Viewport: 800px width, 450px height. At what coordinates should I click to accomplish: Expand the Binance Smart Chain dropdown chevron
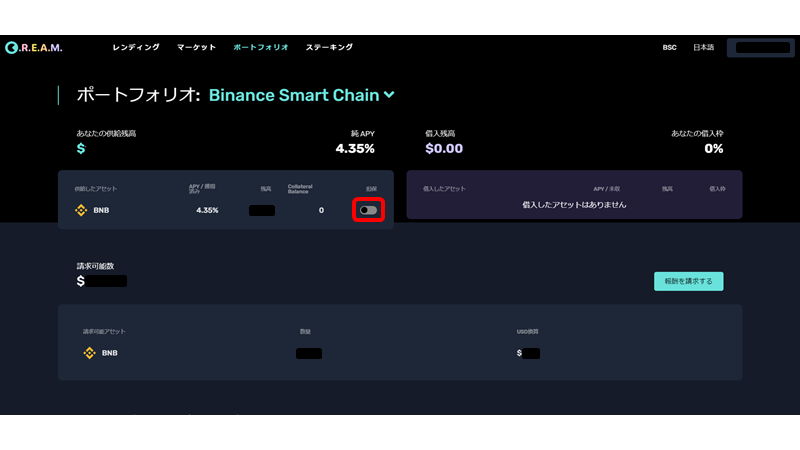[x=389, y=95]
